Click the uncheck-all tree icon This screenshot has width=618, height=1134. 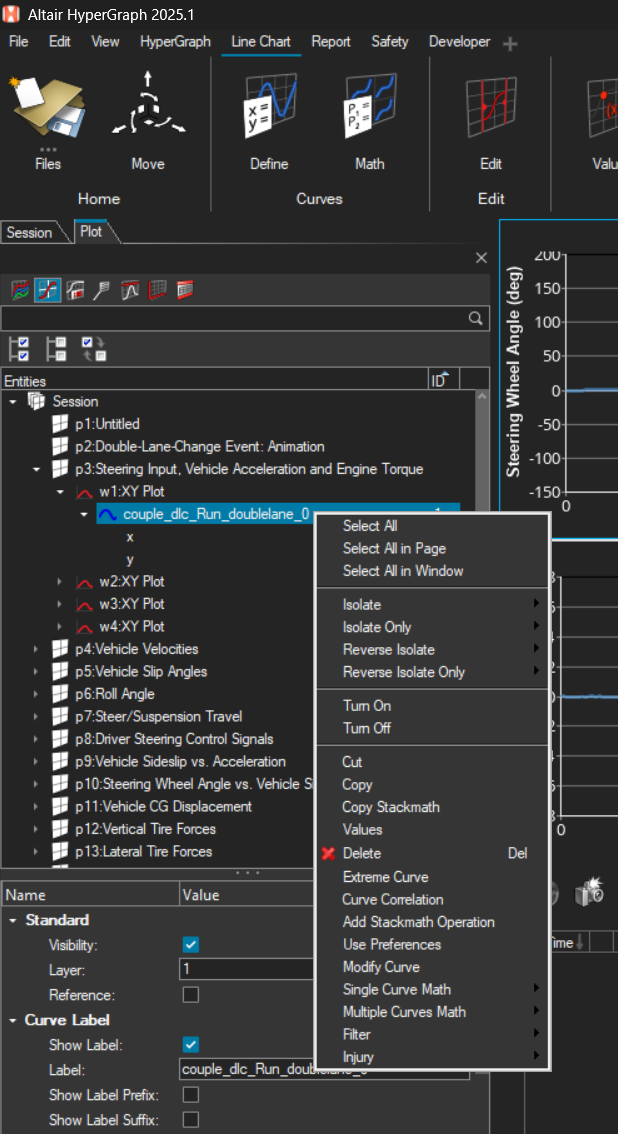click(56, 348)
